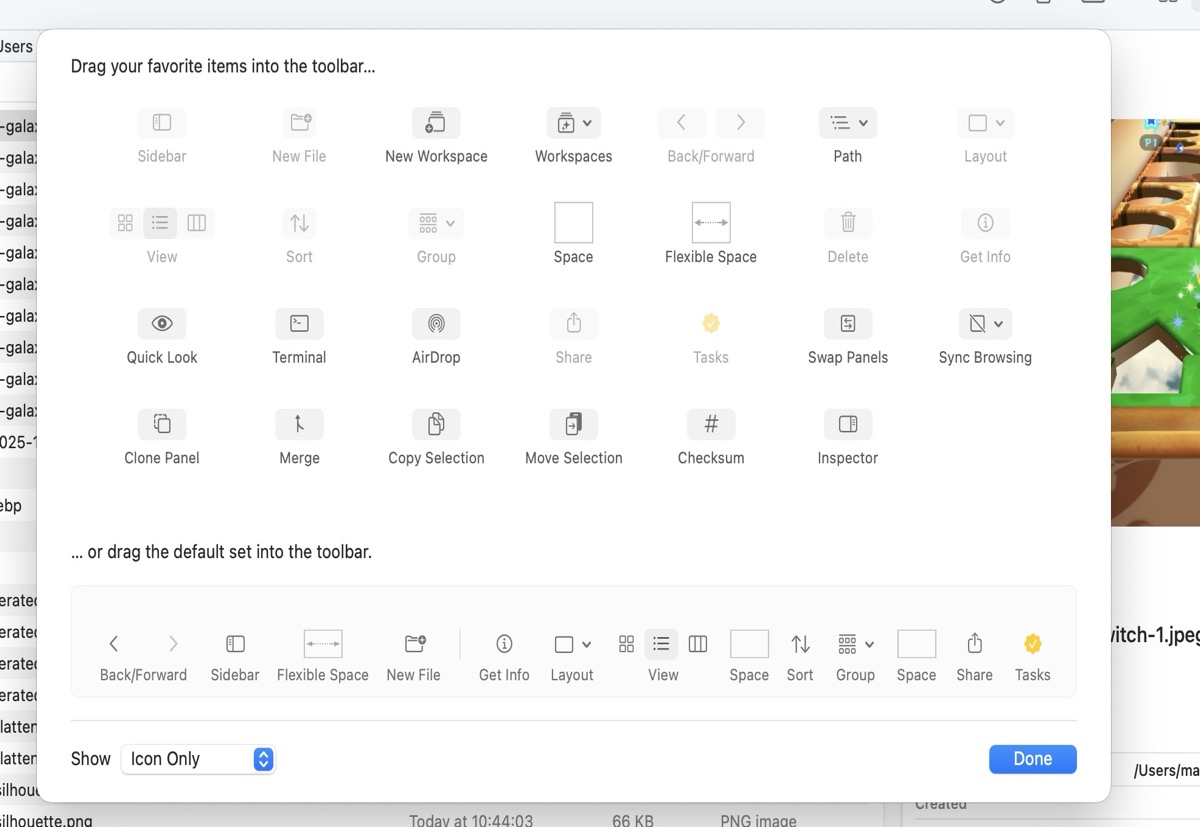
Task: Click the Sort icon in the items palette
Action: click(299, 223)
